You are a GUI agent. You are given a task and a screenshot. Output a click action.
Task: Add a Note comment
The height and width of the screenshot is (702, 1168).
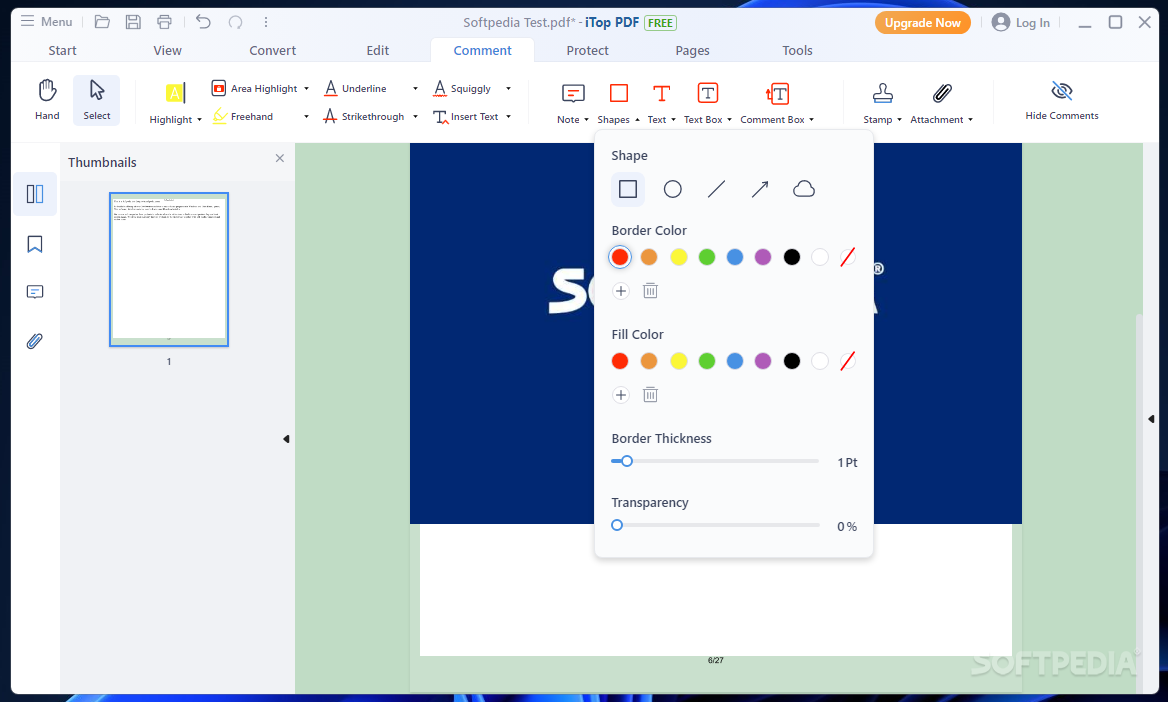pos(572,93)
